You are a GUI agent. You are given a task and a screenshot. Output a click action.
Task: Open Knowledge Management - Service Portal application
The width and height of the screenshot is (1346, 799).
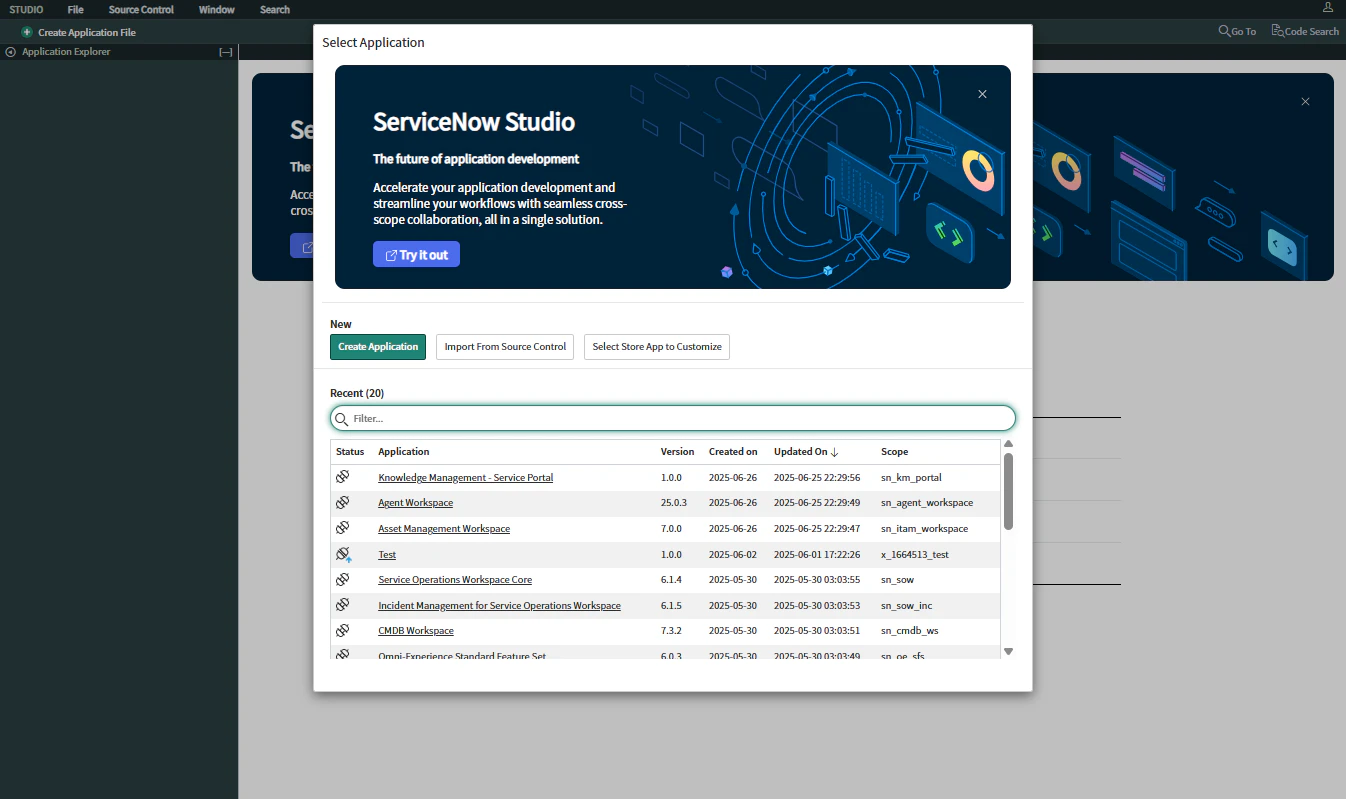465,478
